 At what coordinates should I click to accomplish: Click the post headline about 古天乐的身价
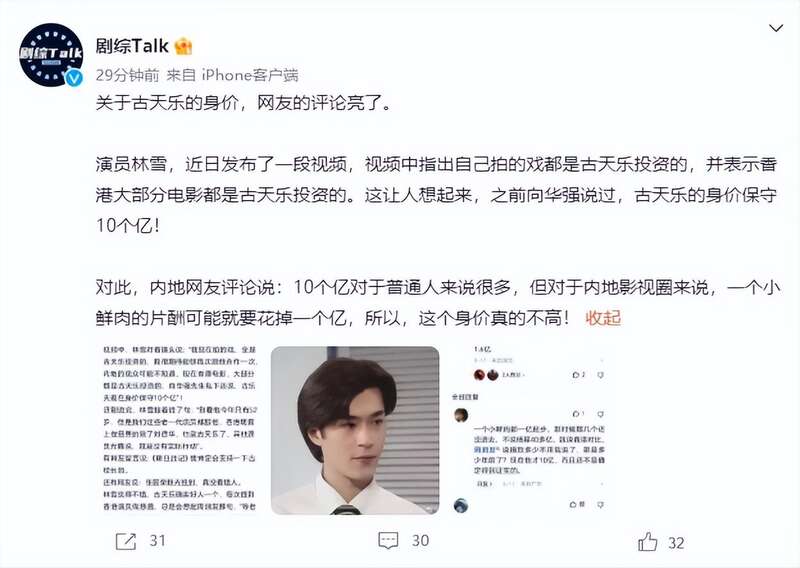[243, 103]
